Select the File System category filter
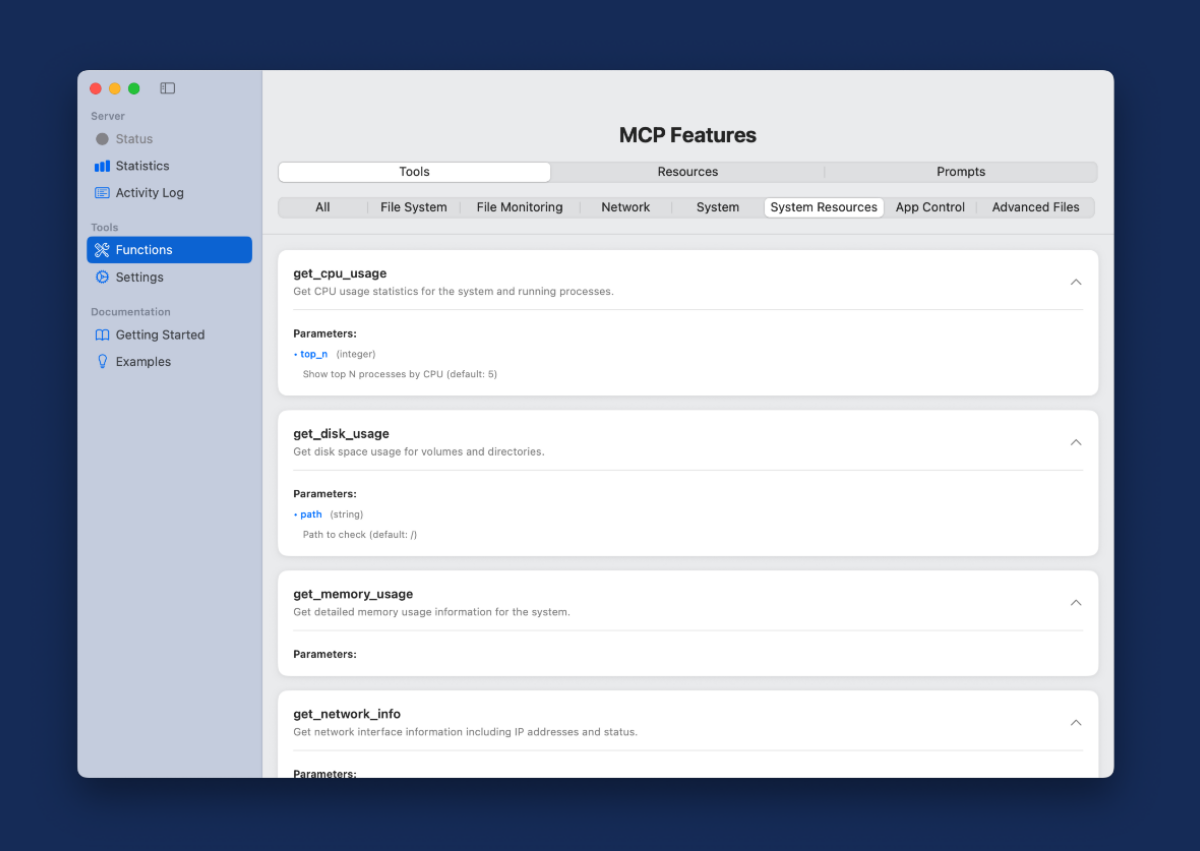 (413, 207)
